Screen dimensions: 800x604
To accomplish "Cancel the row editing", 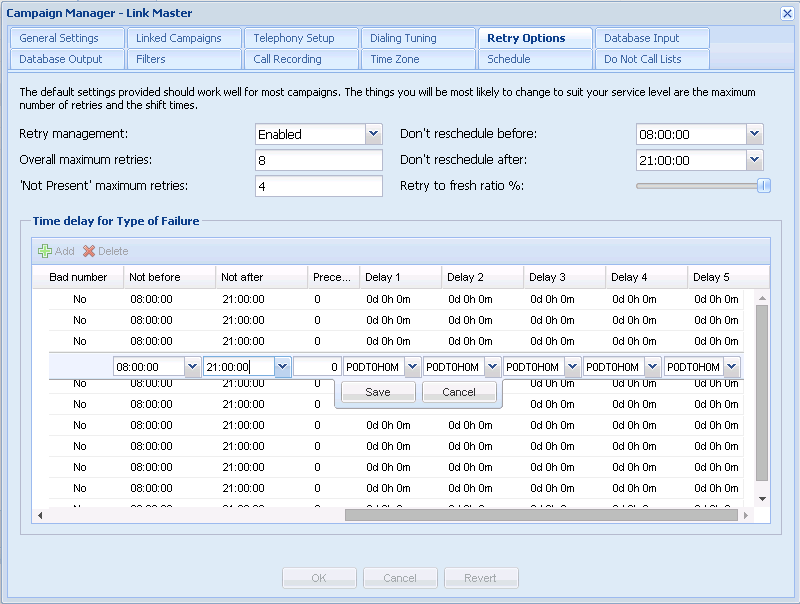I will (459, 392).
